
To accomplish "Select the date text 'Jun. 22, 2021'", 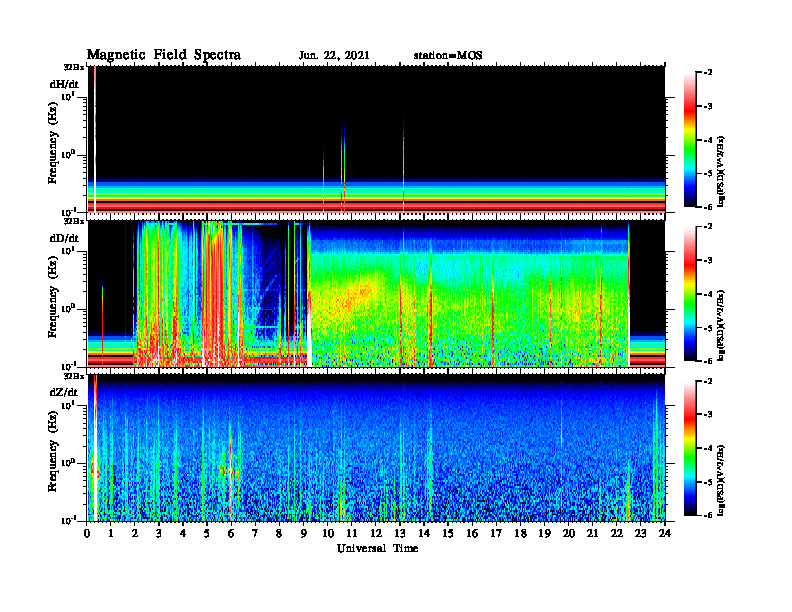I will [334, 56].
